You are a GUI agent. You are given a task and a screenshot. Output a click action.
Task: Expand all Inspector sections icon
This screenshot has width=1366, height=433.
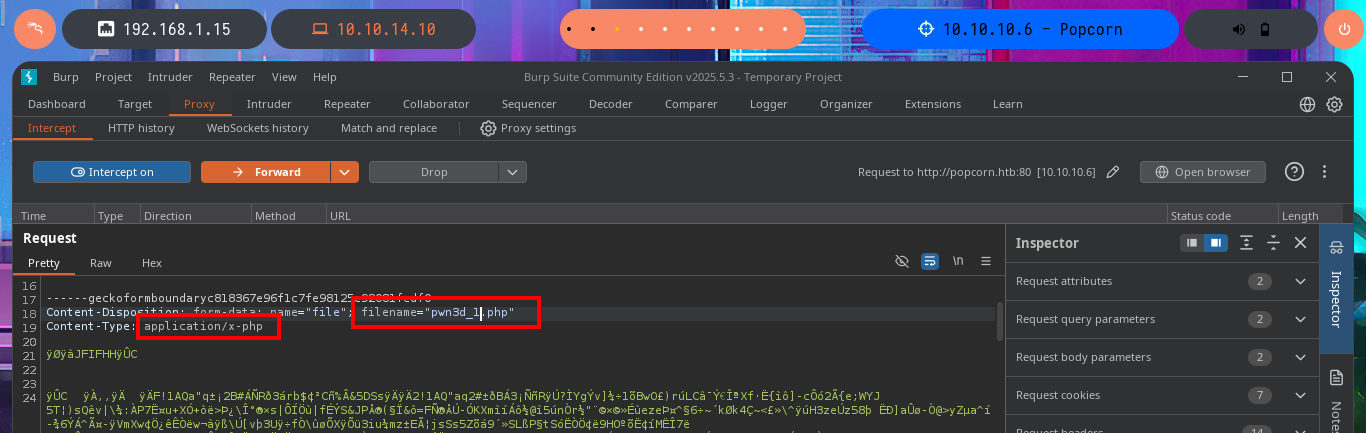pyautogui.click(x=1247, y=243)
